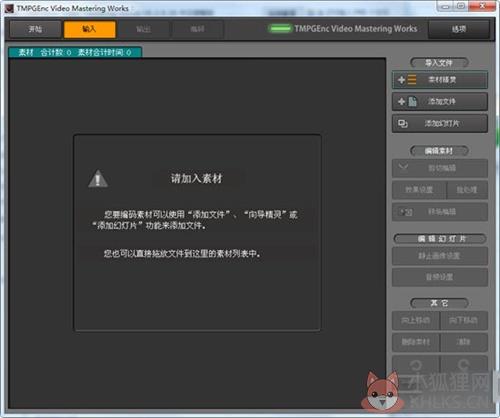
Task: Click the undo circular arrow icon
Action: coord(416,365)
